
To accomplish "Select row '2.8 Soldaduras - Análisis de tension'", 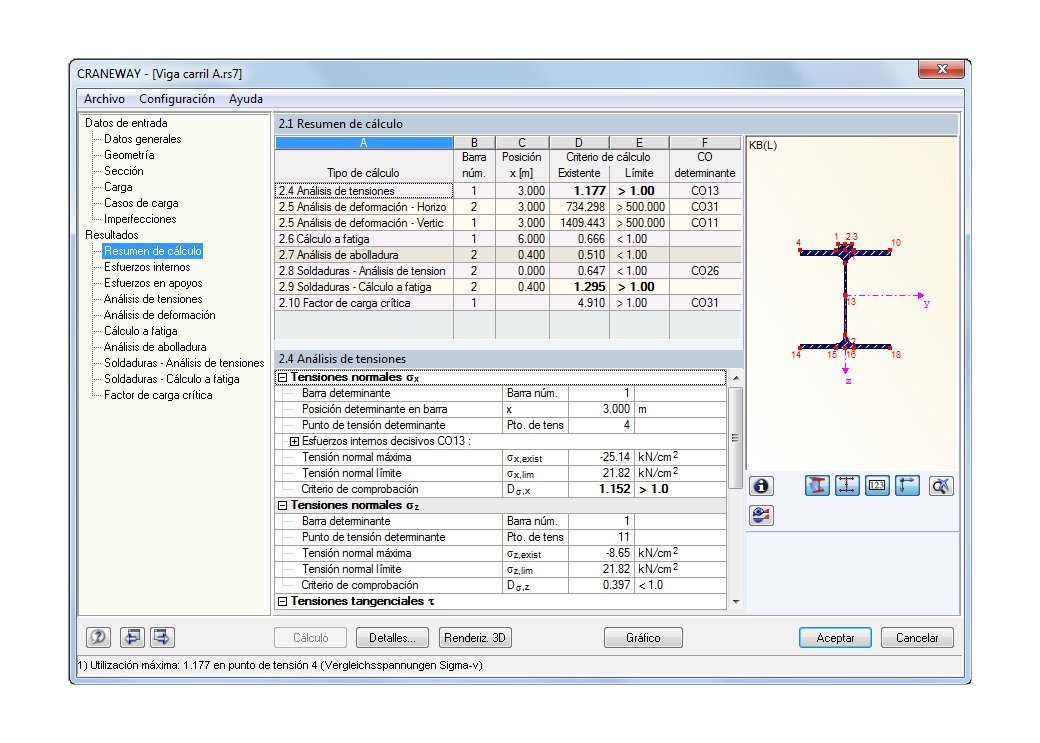I will coord(508,271).
